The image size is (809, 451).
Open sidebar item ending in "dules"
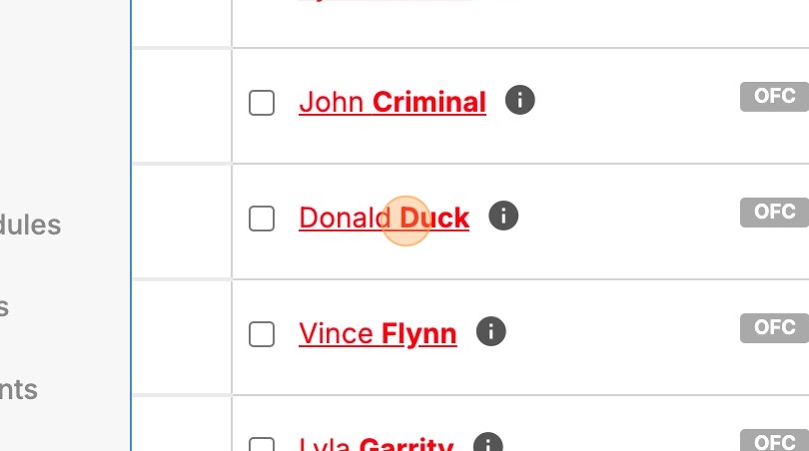[x=30, y=225]
